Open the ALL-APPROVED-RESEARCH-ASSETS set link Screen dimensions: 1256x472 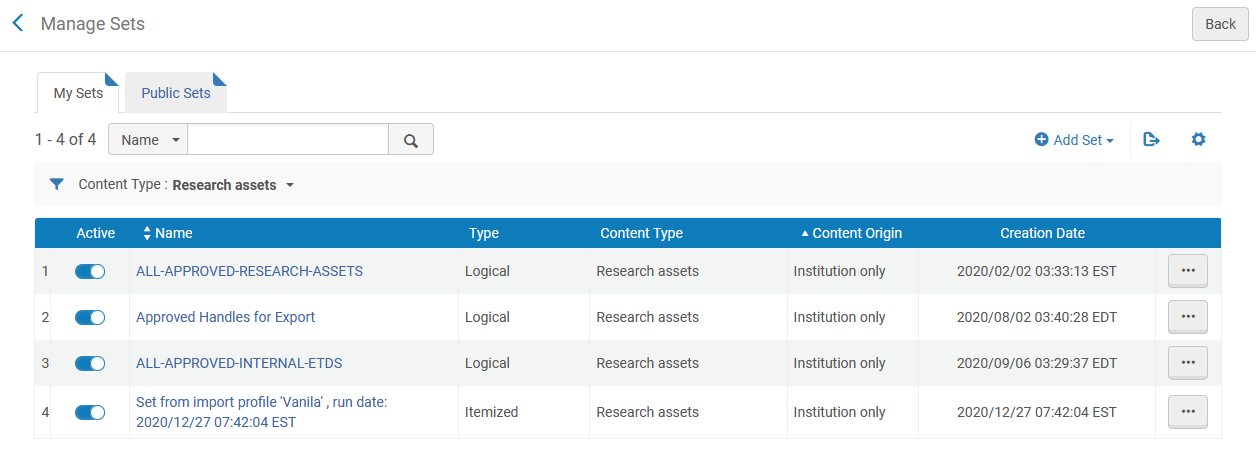tap(249, 271)
